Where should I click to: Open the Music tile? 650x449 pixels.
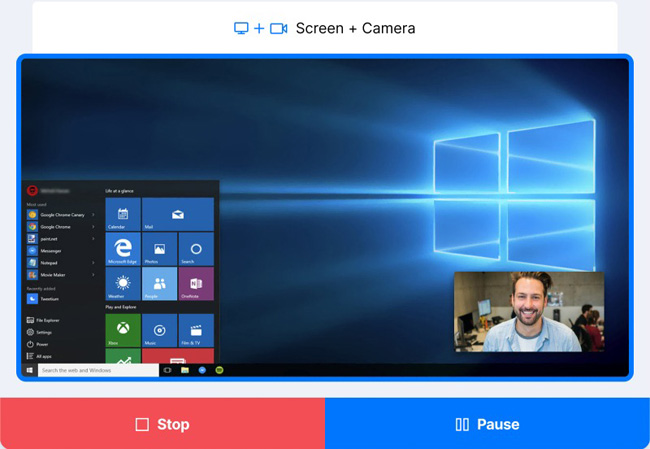click(x=160, y=330)
